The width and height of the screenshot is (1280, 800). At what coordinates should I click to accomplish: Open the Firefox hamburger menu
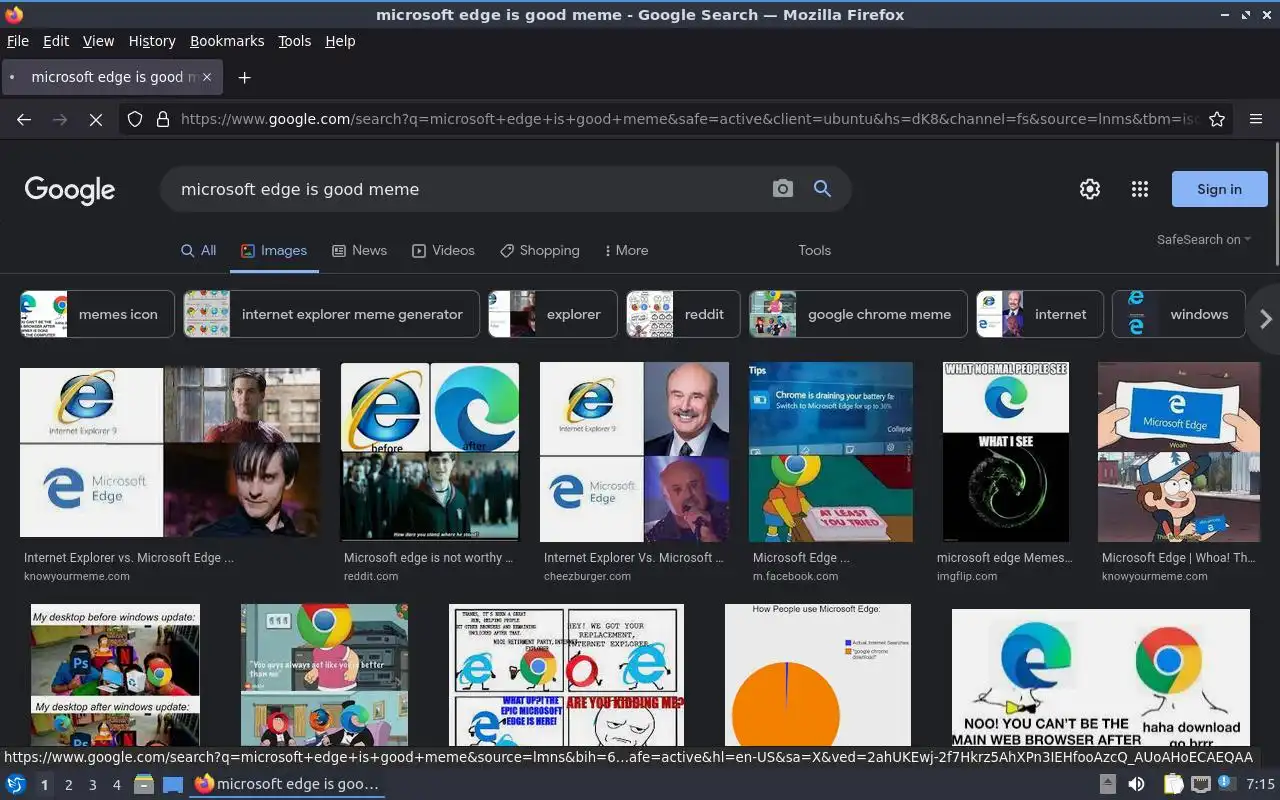pyautogui.click(x=1256, y=119)
